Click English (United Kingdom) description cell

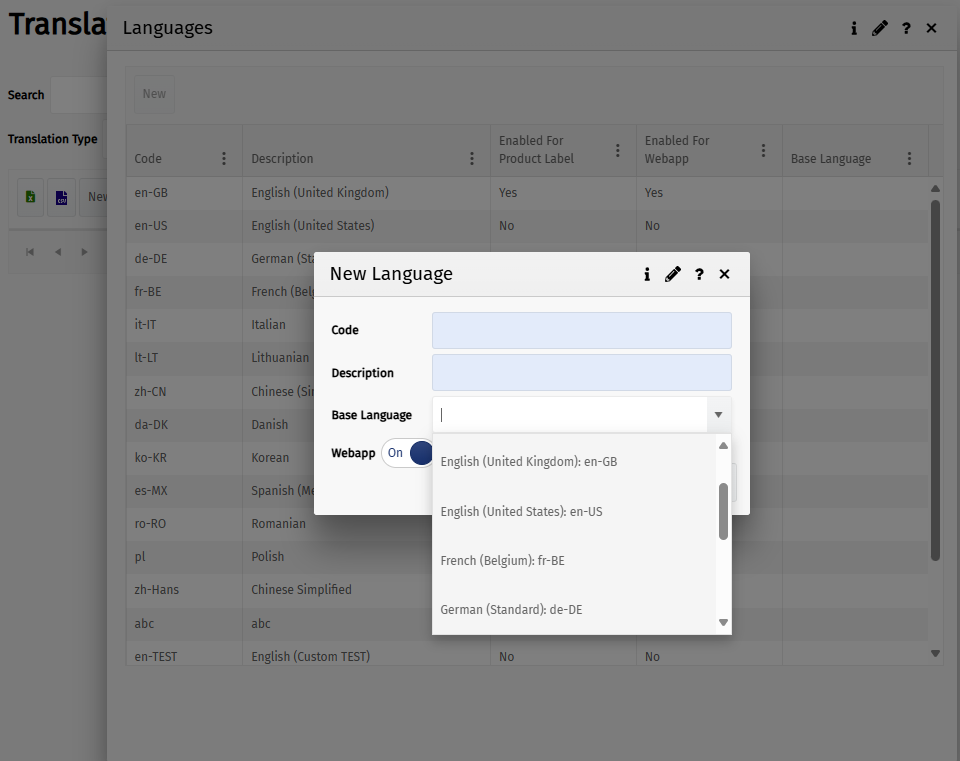click(x=366, y=193)
